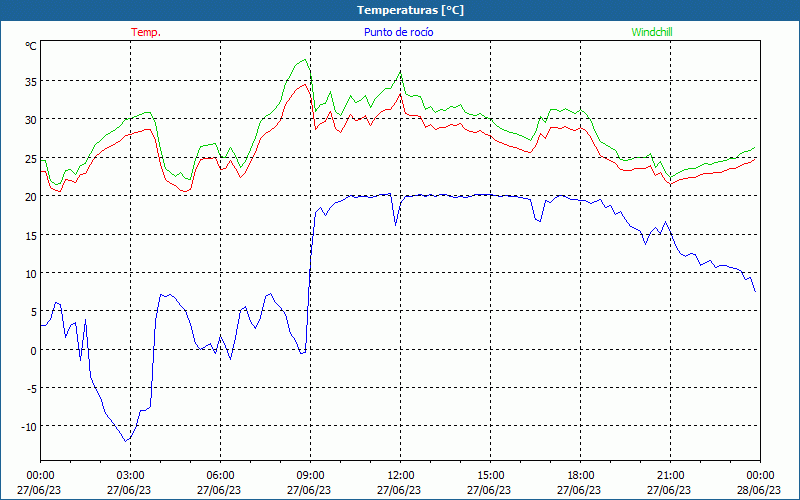Select the 20 value on y-axis
Image resolution: width=800 pixels, height=500 pixels.
31,197
